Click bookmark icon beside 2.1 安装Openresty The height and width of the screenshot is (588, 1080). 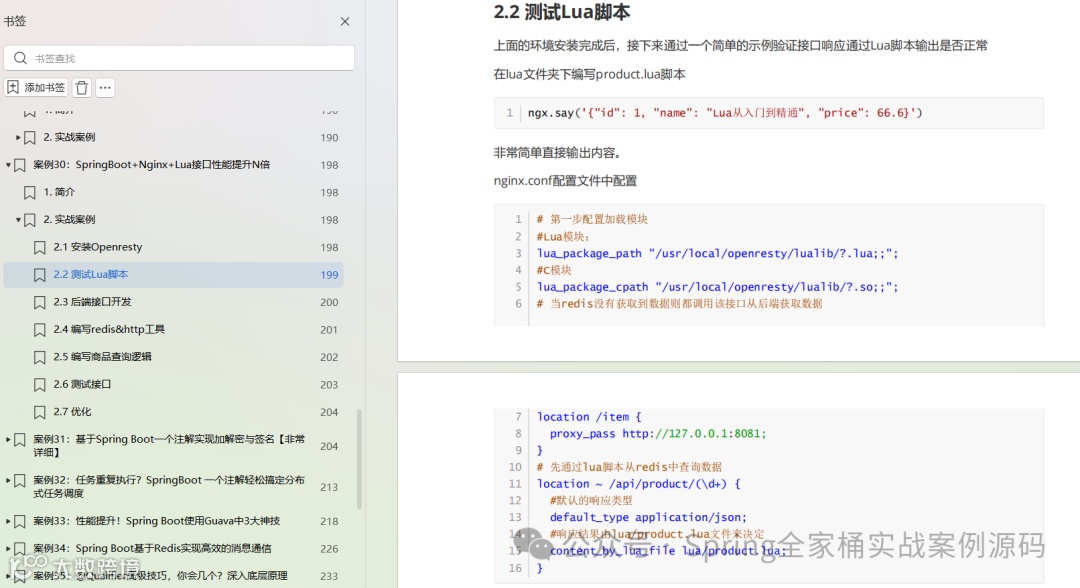(x=40, y=247)
